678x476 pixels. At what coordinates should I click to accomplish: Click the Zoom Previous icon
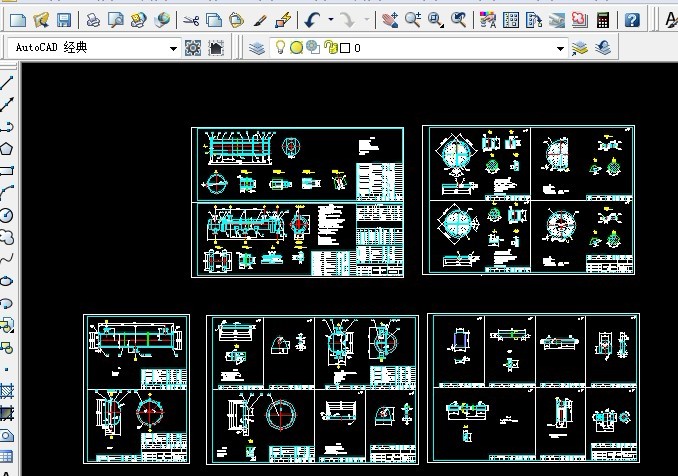pos(458,20)
